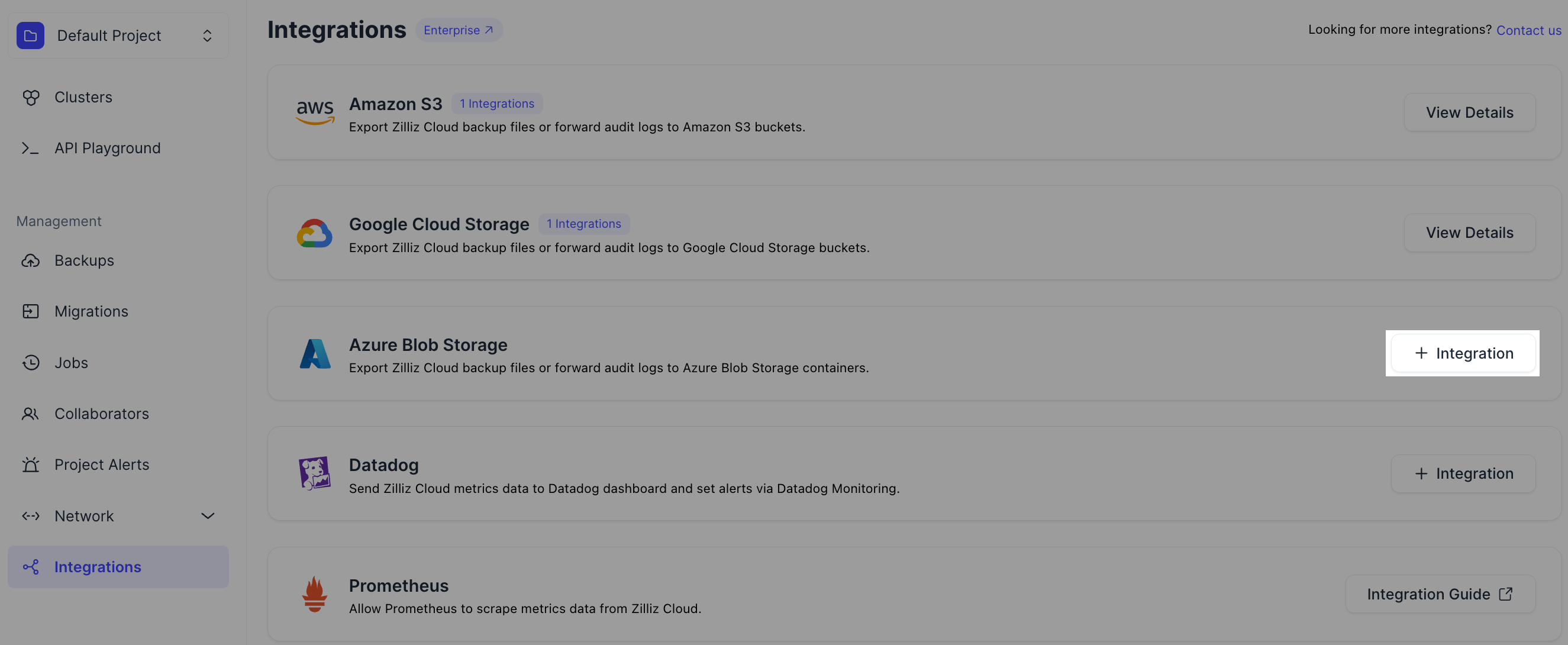This screenshot has height=645, width=1568.
Task: Expand the Network menu chevron
Action: tap(208, 516)
